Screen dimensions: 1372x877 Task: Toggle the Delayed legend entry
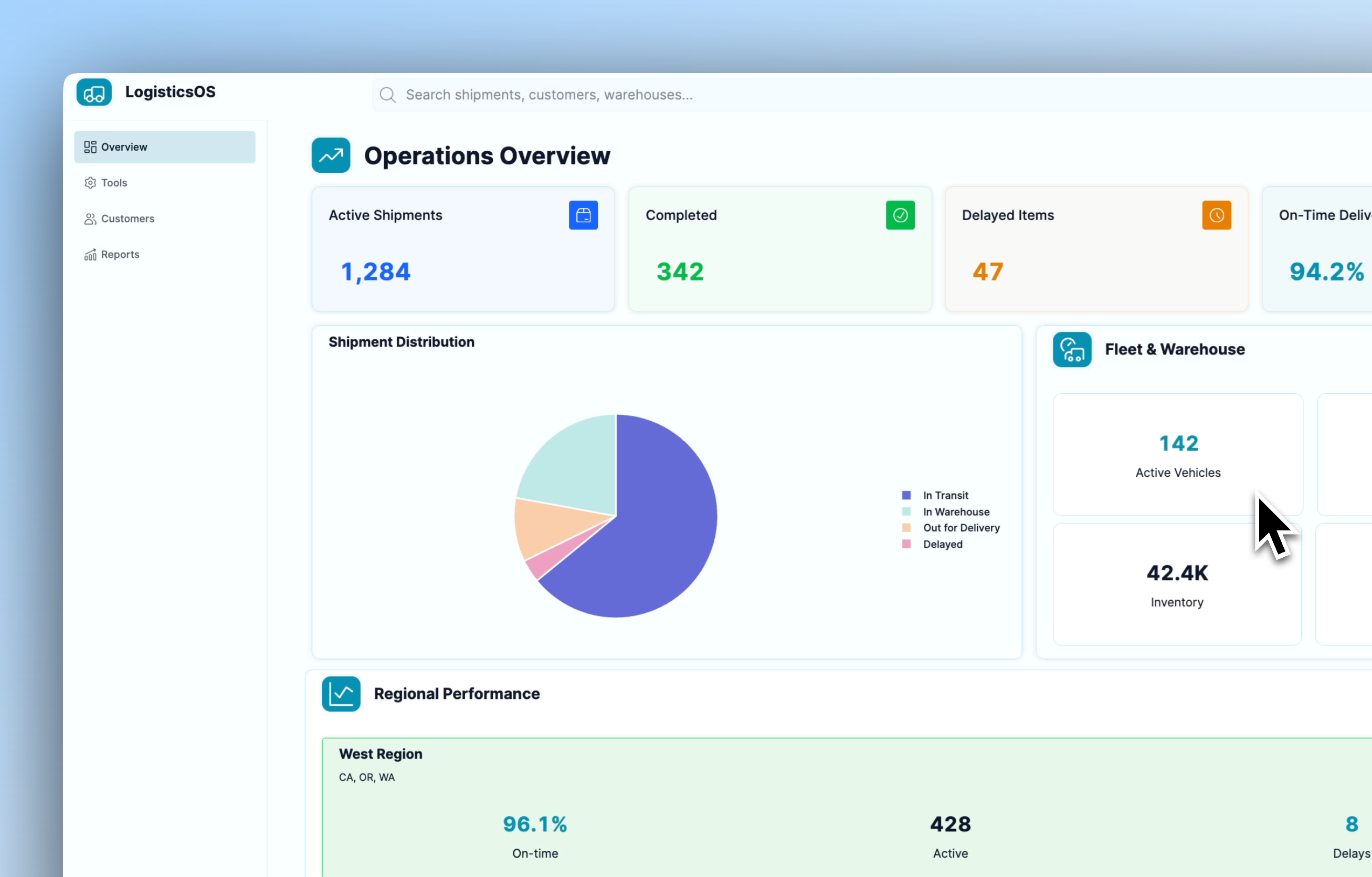pyautogui.click(x=942, y=544)
